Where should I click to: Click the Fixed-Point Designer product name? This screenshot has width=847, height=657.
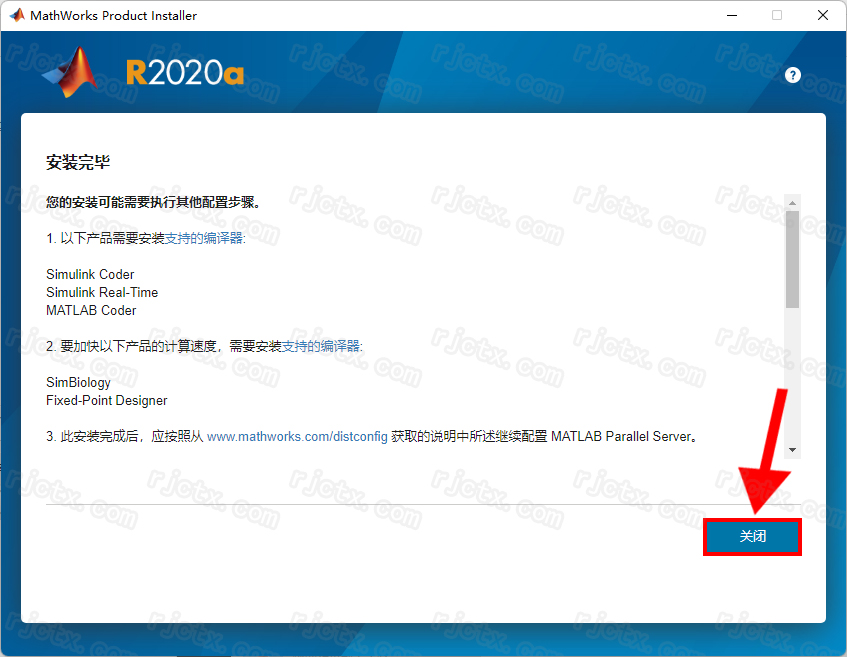107,400
